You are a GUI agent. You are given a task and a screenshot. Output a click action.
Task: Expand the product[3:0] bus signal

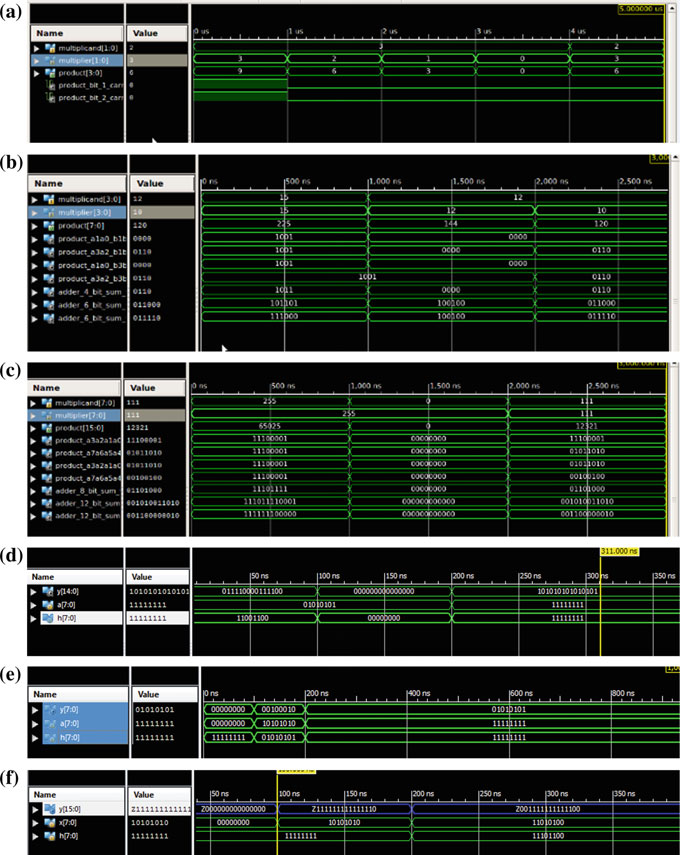click(37, 73)
